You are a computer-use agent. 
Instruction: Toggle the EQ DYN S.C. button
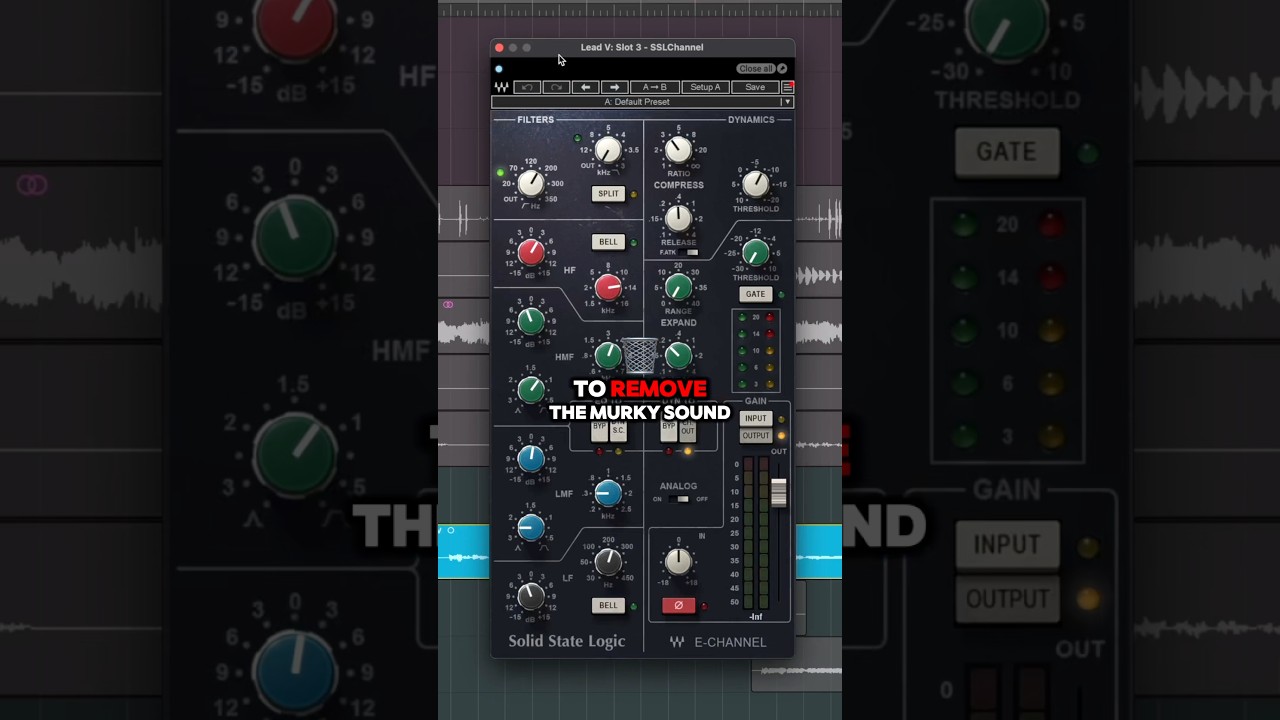(x=618, y=430)
